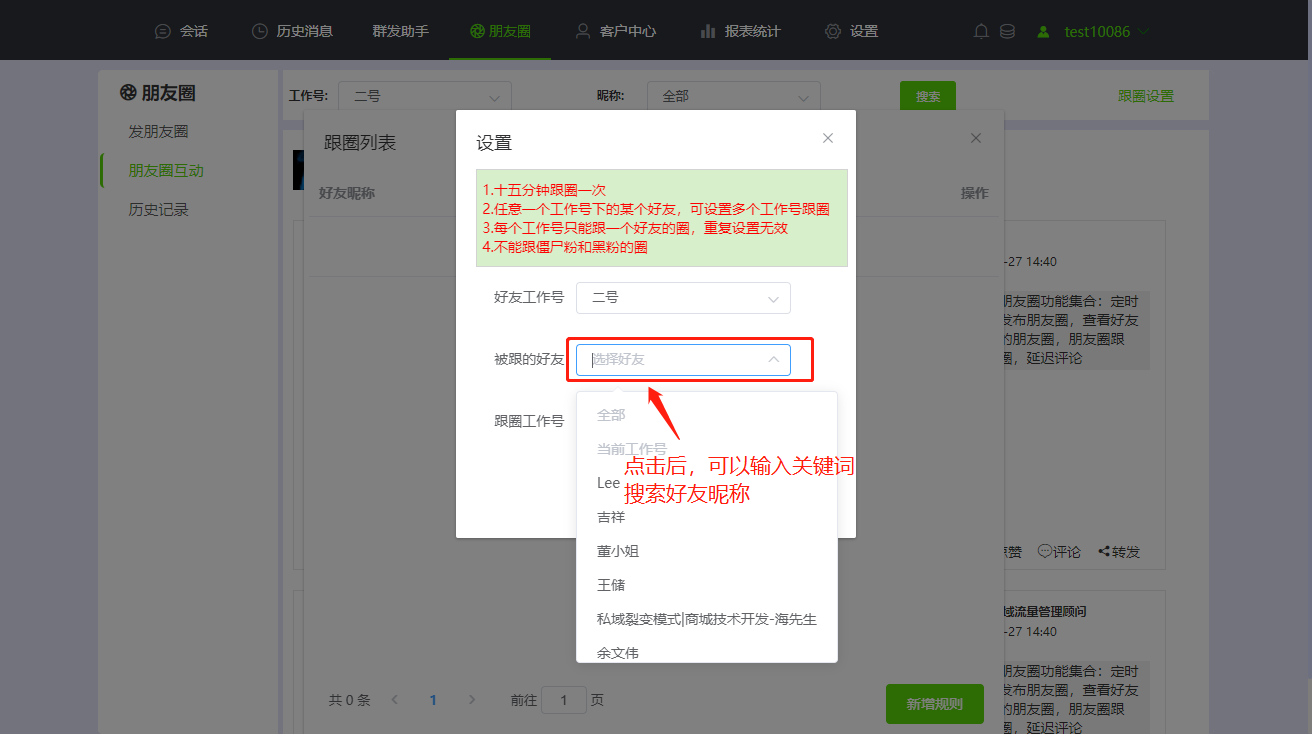This screenshot has width=1312, height=734.
Task: Click the 新增规则 button
Action: coord(934,704)
